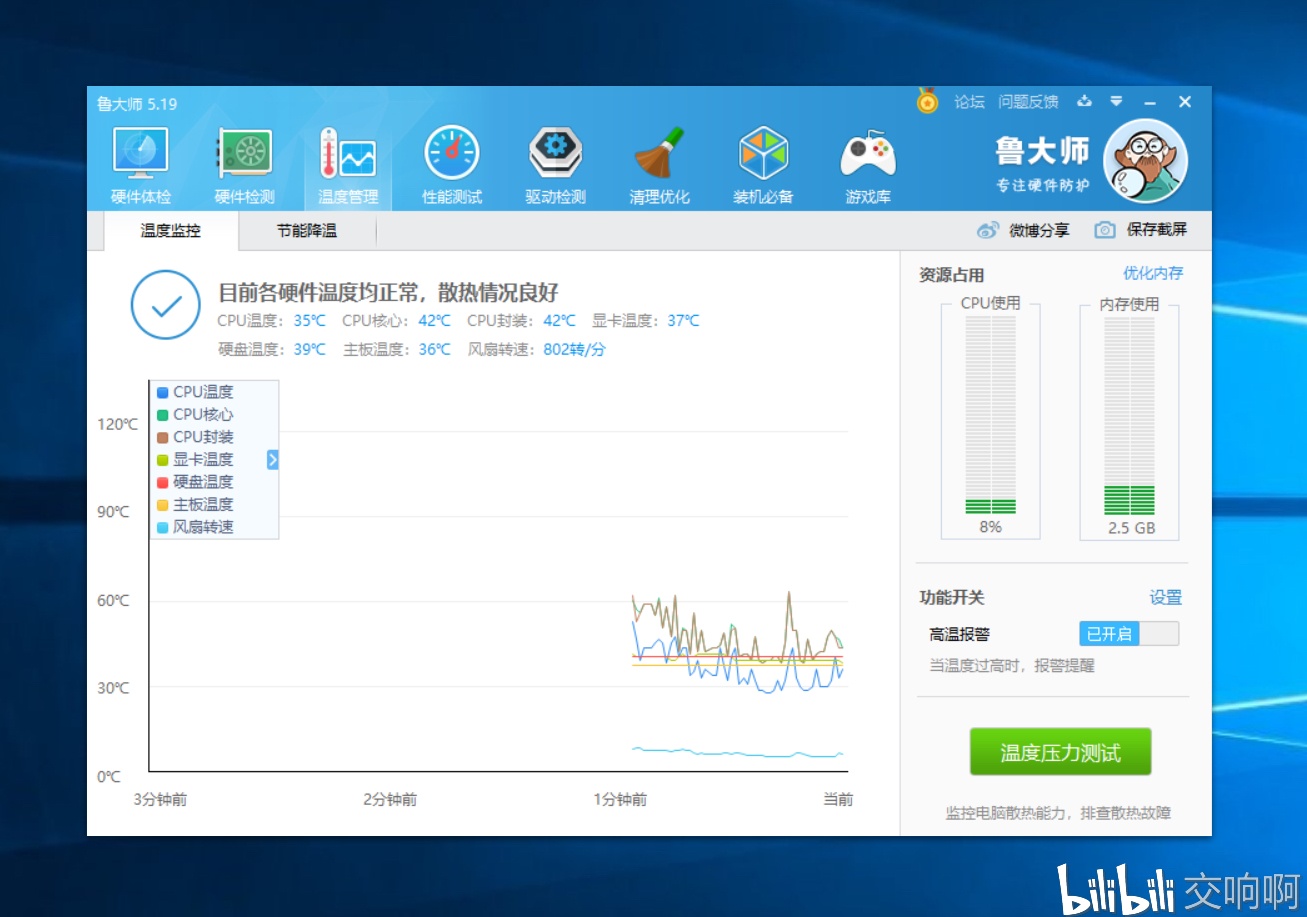Open 游戏库 game library
Image resolution: width=1307 pixels, height=917 pixels.
(867, 166)
